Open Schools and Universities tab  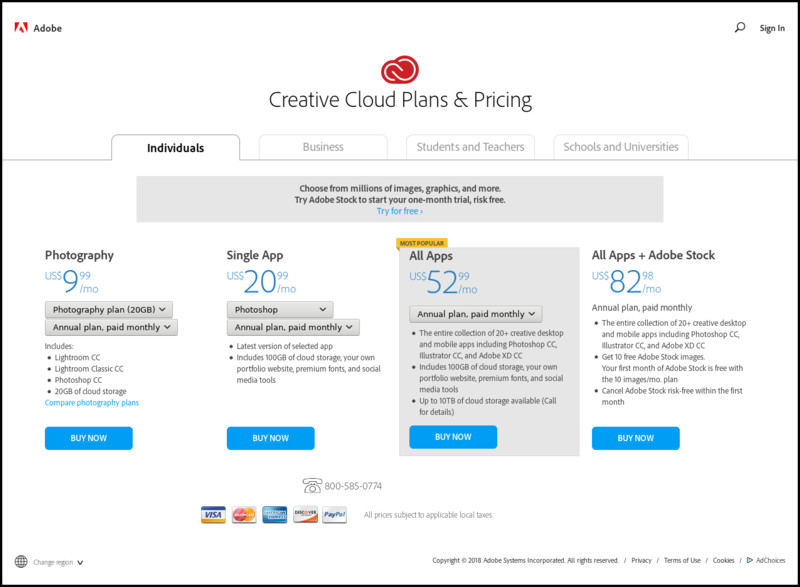tap(621, 147)
